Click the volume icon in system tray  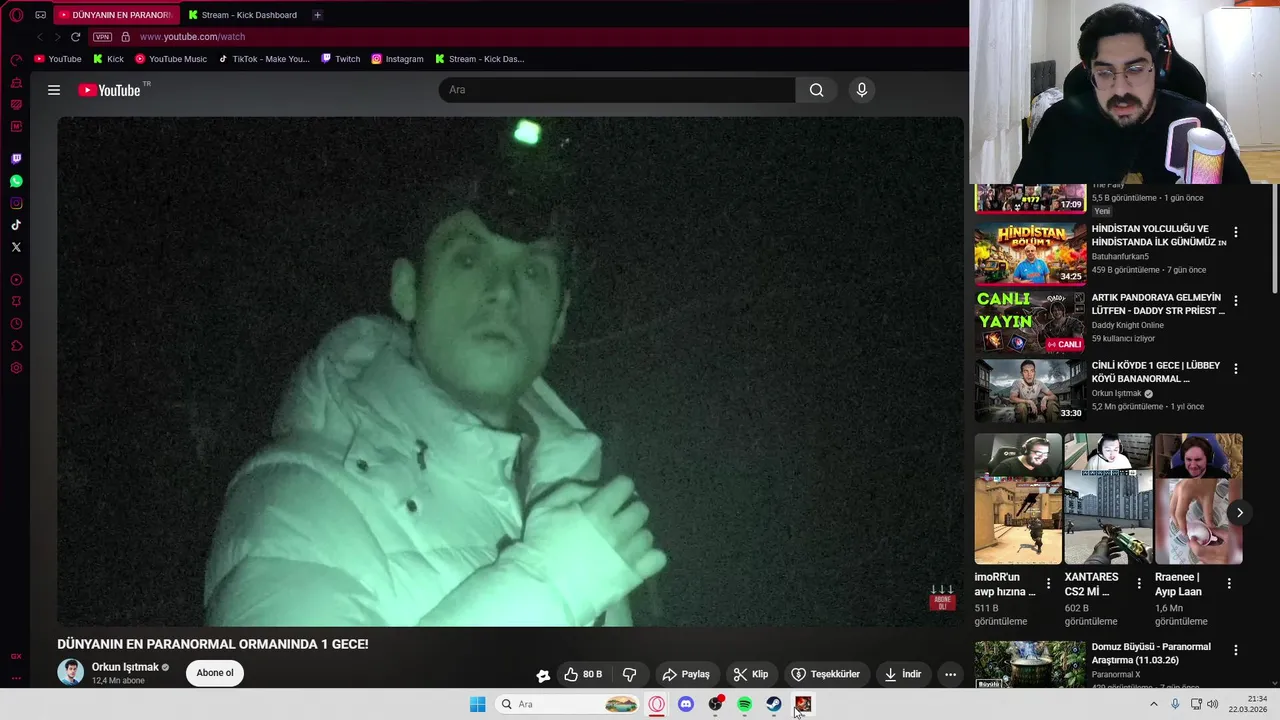tap(1212, 704)
